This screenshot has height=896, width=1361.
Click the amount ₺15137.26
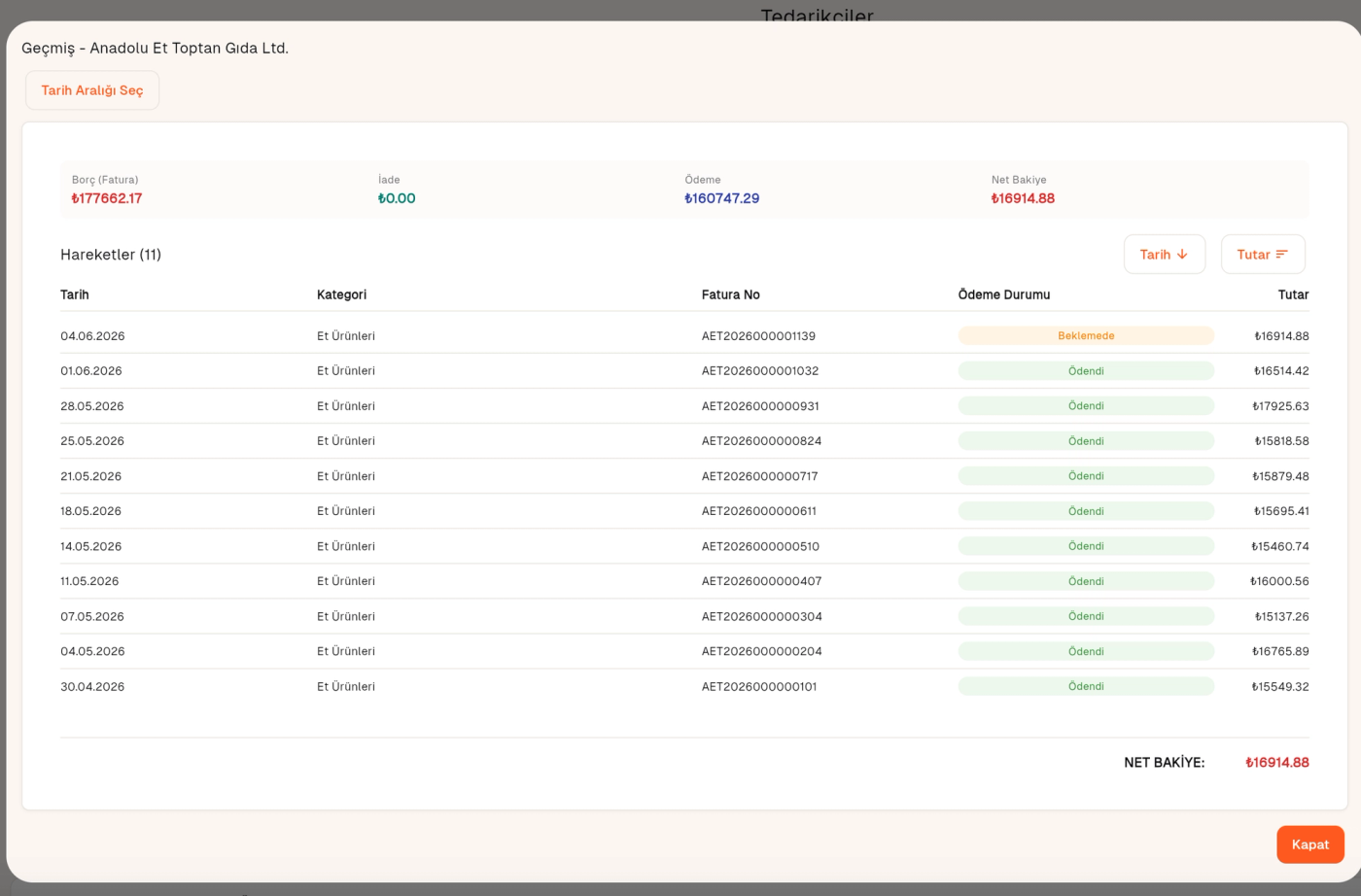(x=1281, y=616)
